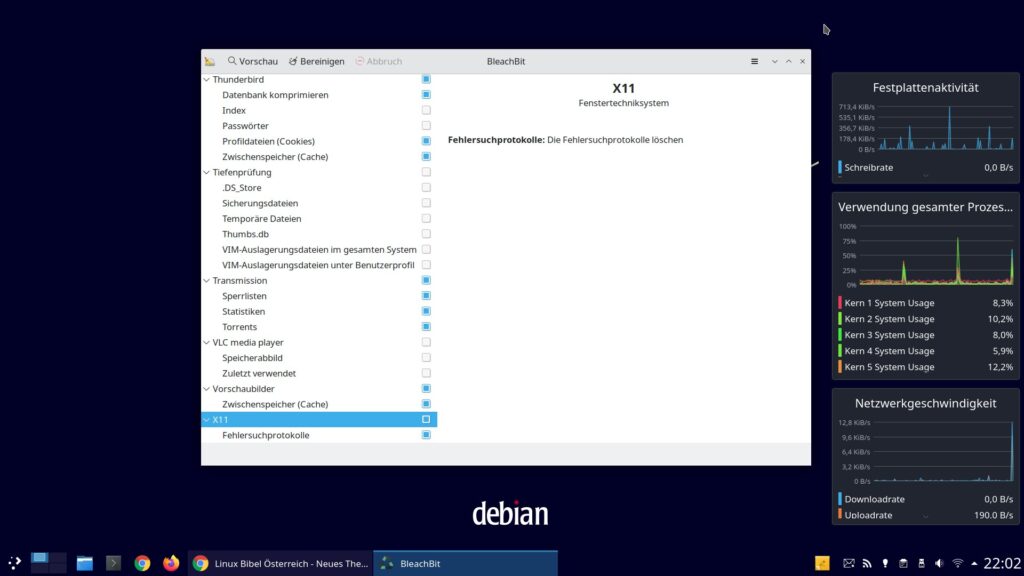1024x576 pixels.
Task: Select the Zuletzt verwendet row
Action: coord(319,374)
